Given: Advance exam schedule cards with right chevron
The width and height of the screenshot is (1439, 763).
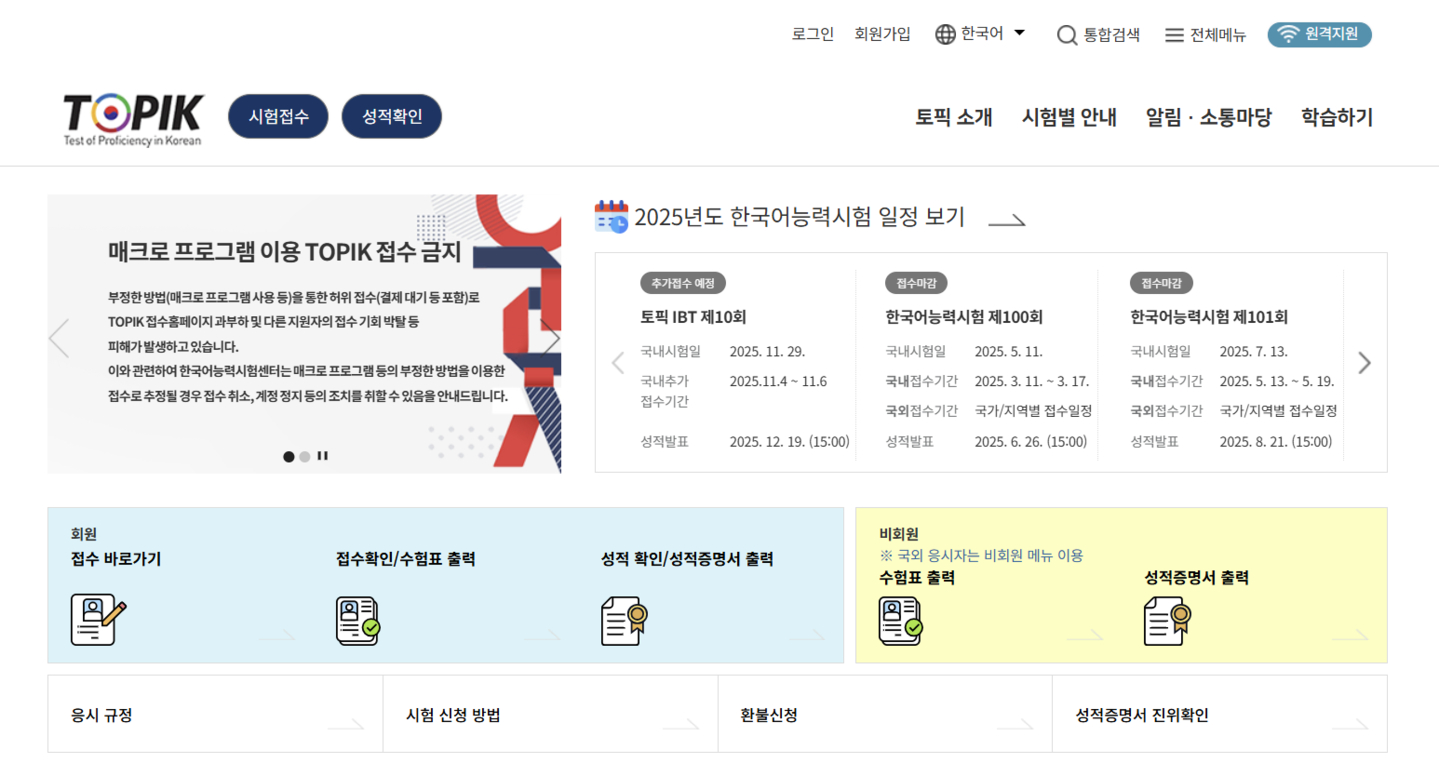Looking at the screenshot, I should pos(1364,362).
